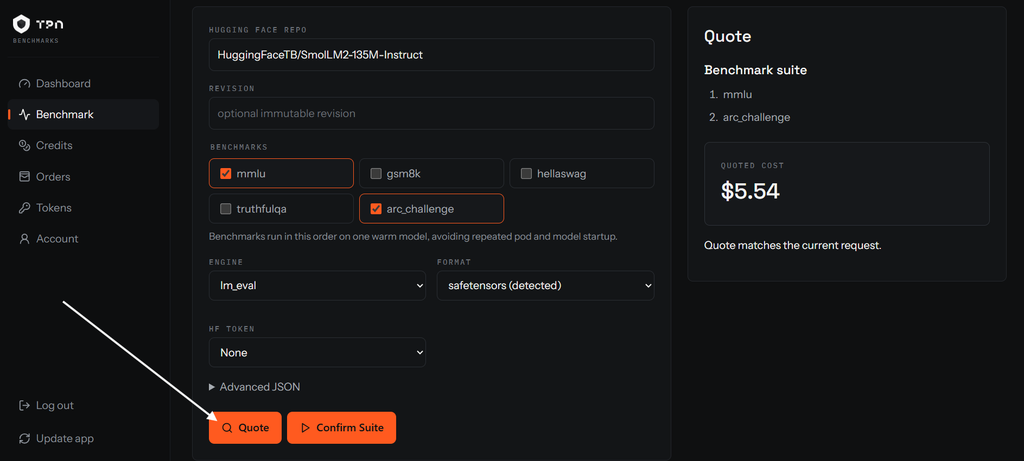Click the play icon in Confirm Suite

[305, 428]
